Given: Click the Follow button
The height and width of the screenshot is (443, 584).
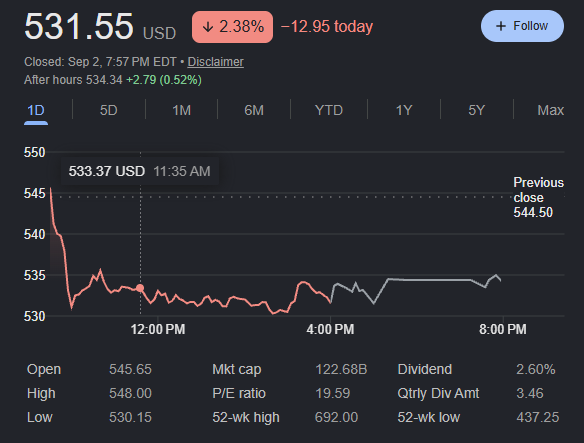Looking at the screenshot, I should (522, 26).
